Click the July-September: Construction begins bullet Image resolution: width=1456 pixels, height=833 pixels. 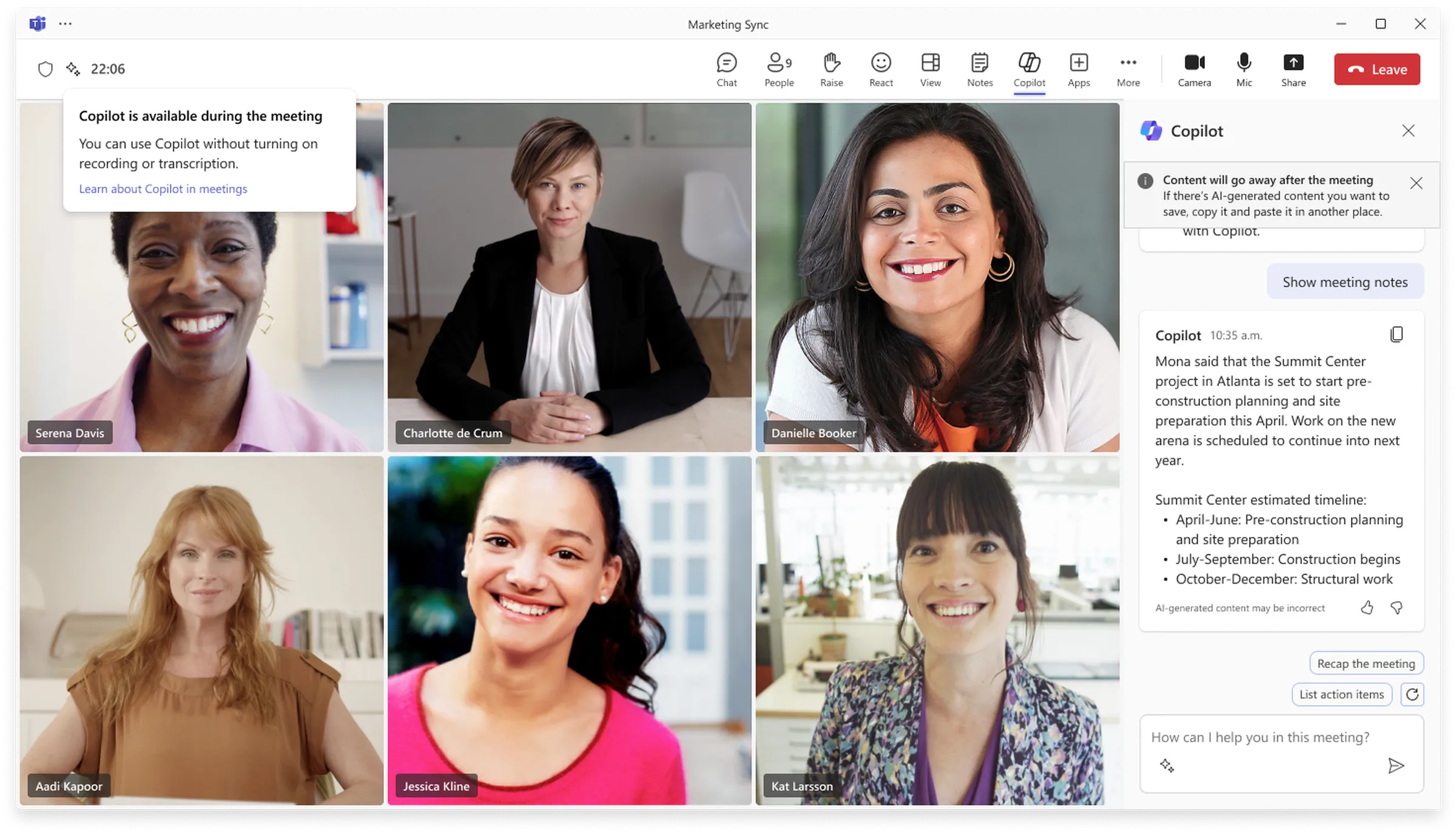pyautogui.click(x=1287, y=559)
